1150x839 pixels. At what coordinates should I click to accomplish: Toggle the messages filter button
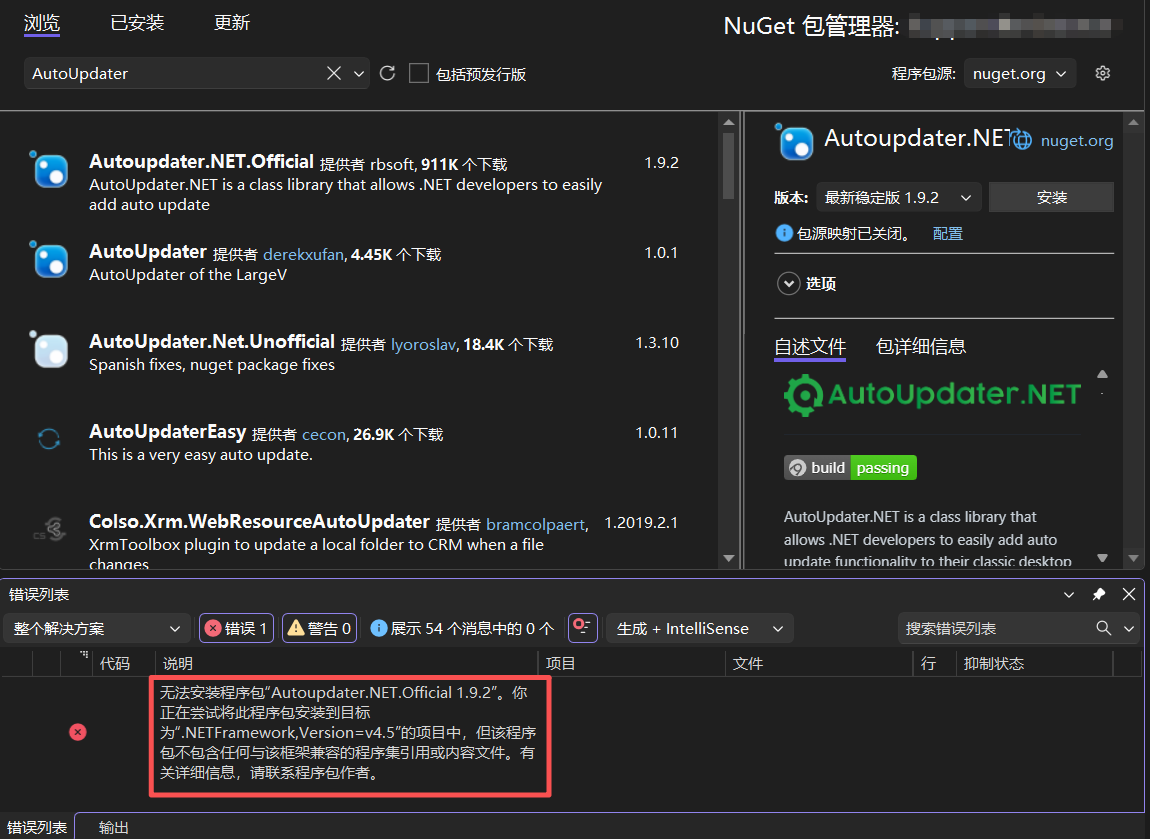pyautogui.click(x=462, y=629)
